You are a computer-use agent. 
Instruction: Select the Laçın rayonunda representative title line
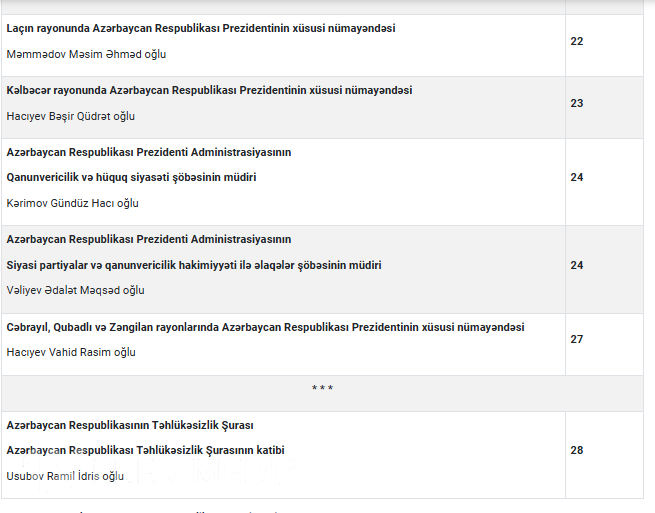(x=201, y=28)
